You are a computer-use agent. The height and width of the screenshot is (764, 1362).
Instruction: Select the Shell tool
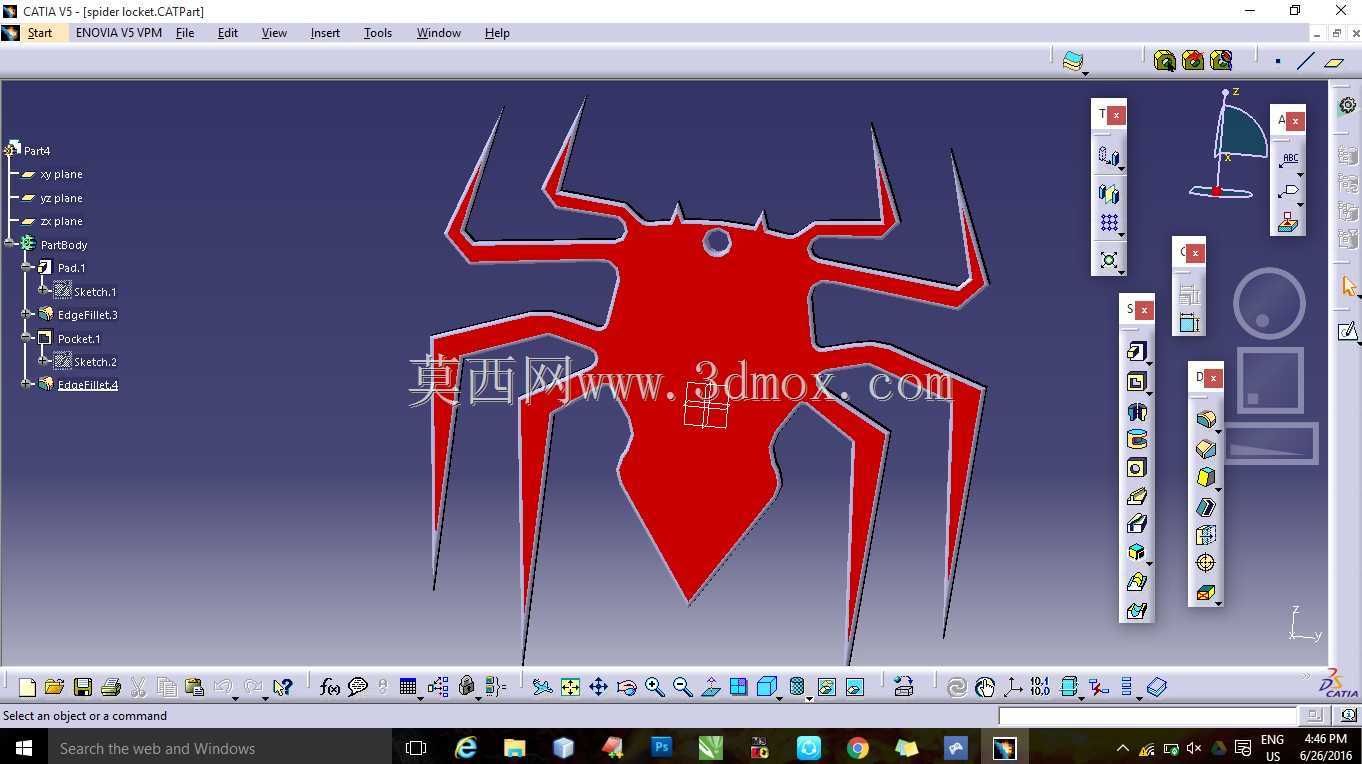point(1206,507)
